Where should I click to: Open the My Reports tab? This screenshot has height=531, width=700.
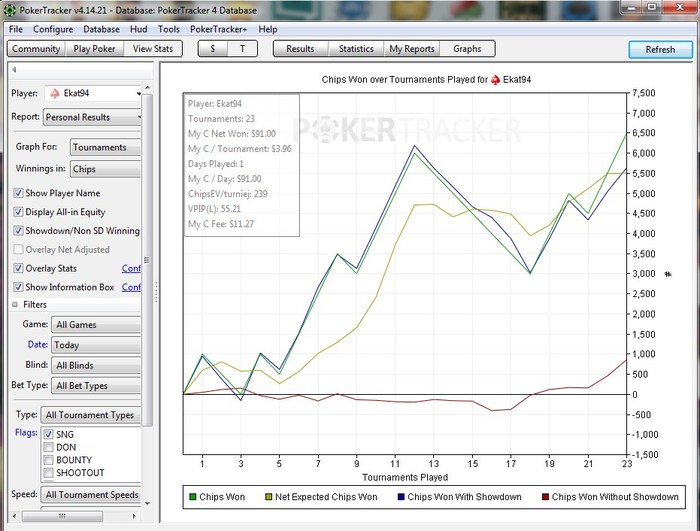pyautogui.click(x=412, y=49)
